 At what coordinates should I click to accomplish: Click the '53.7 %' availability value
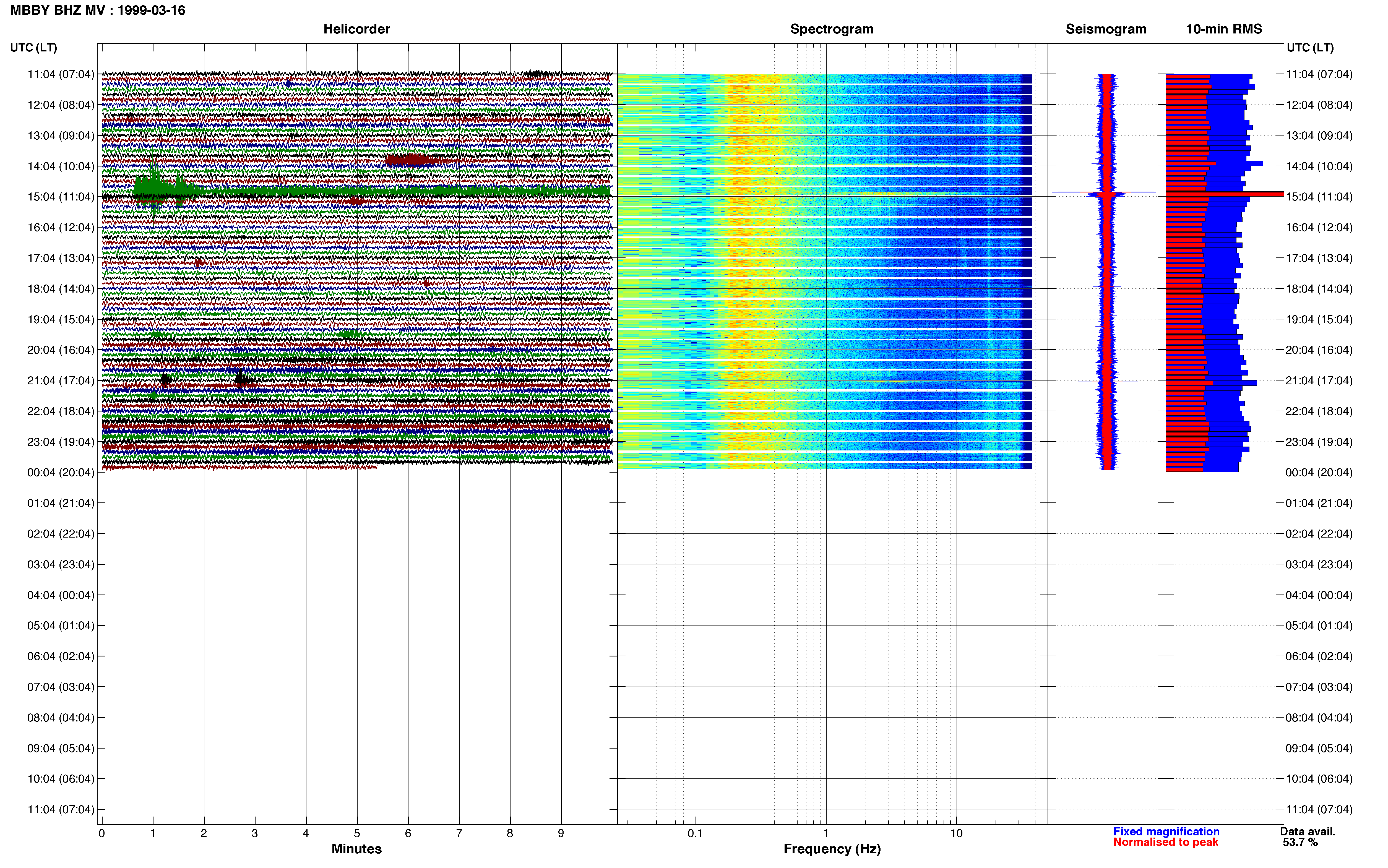pos(1300,843)
